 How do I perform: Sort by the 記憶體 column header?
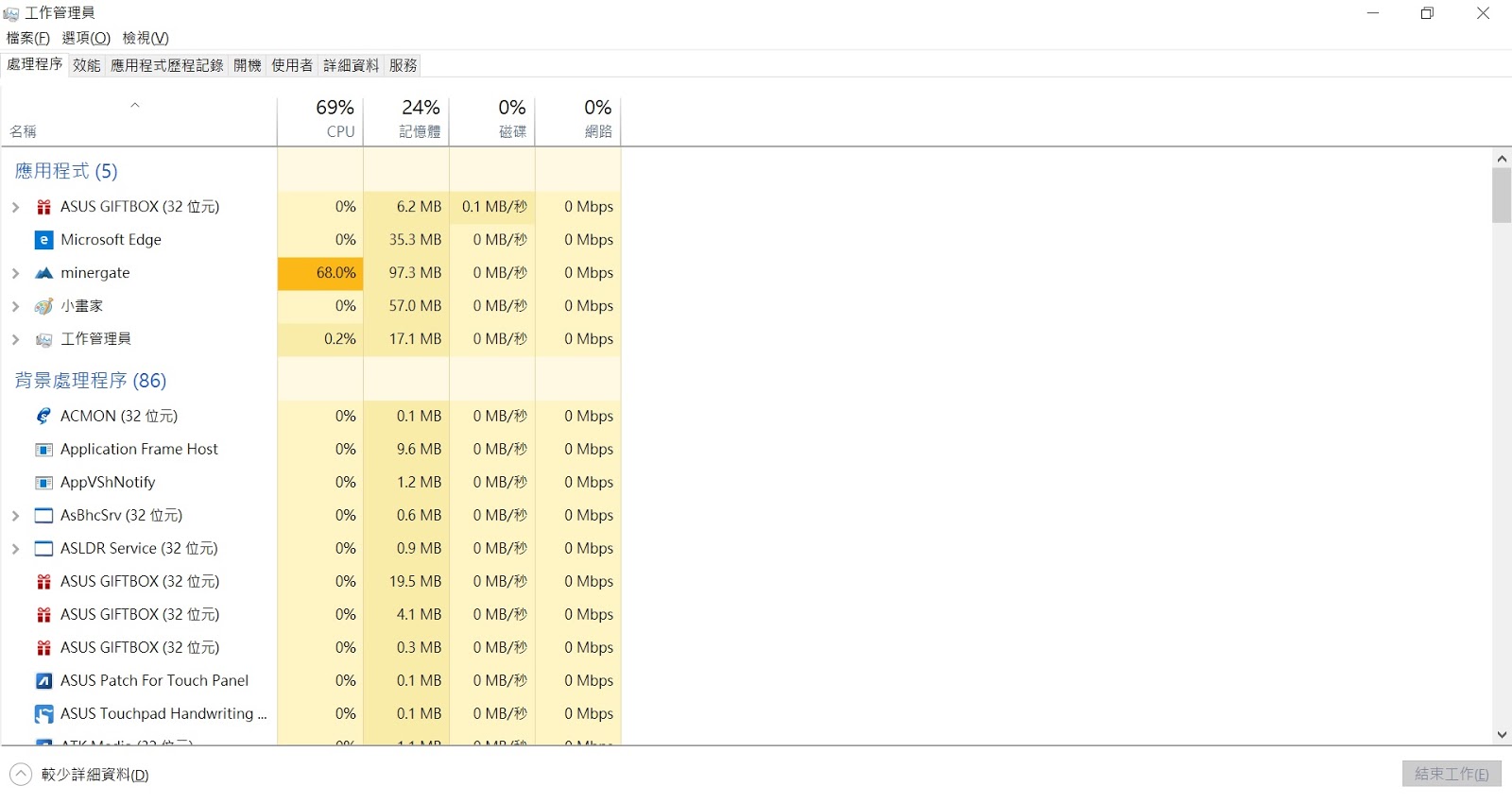[x=406, y=119]
